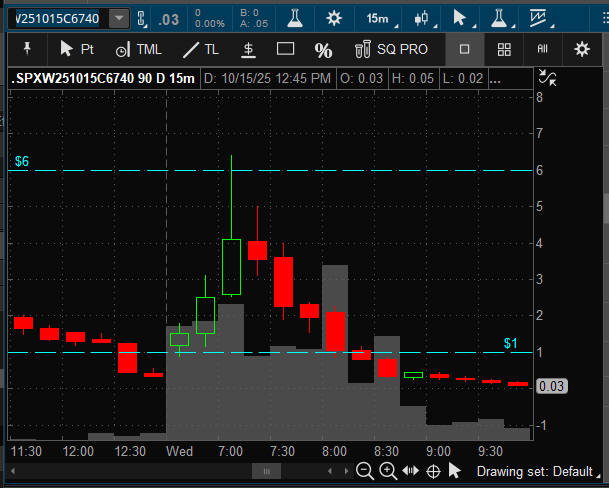
Task: Open the symbol selector dropdown arrow
Action: pos(119,18)
